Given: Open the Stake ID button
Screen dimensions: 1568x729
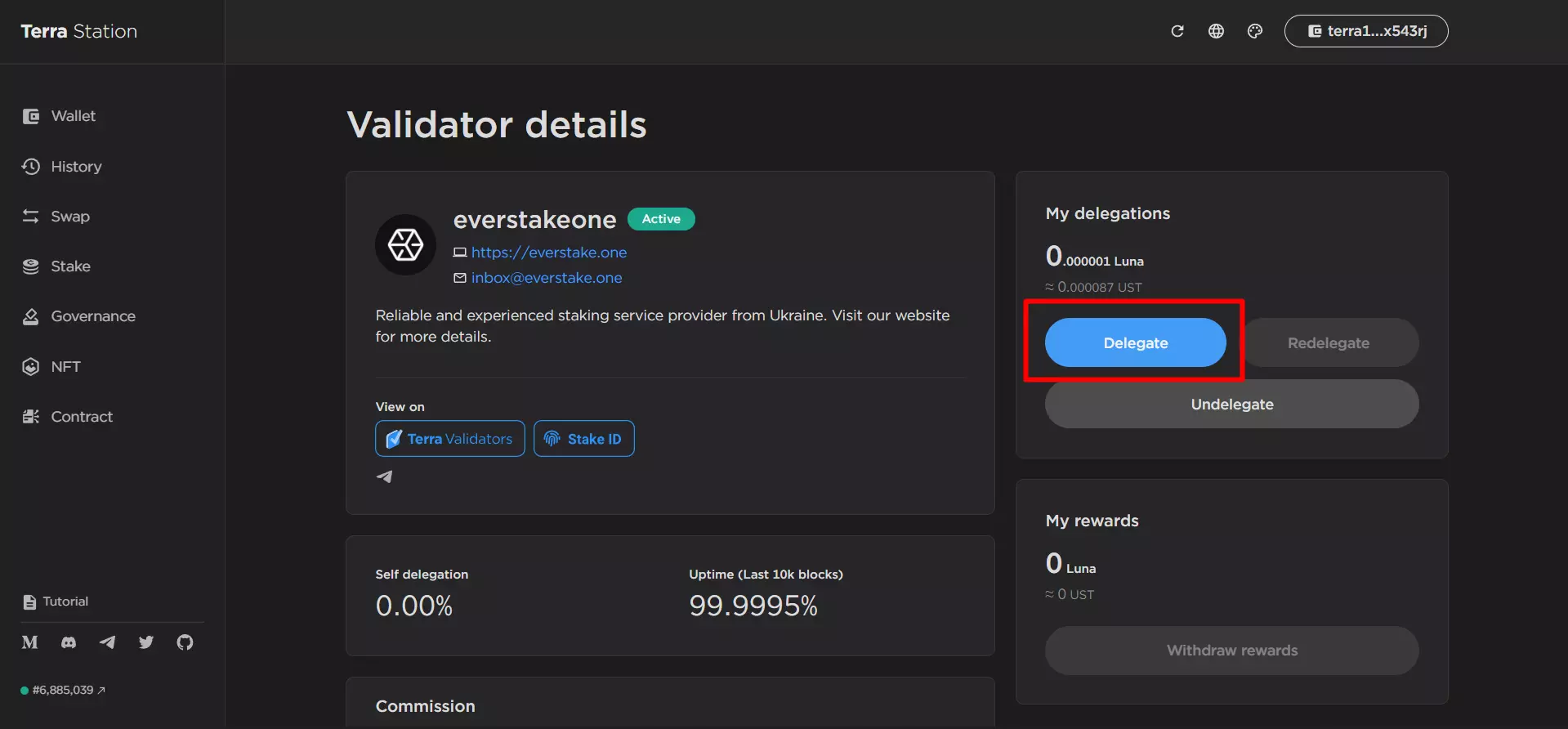Looking at the screenshot, I should coord(584,439).
